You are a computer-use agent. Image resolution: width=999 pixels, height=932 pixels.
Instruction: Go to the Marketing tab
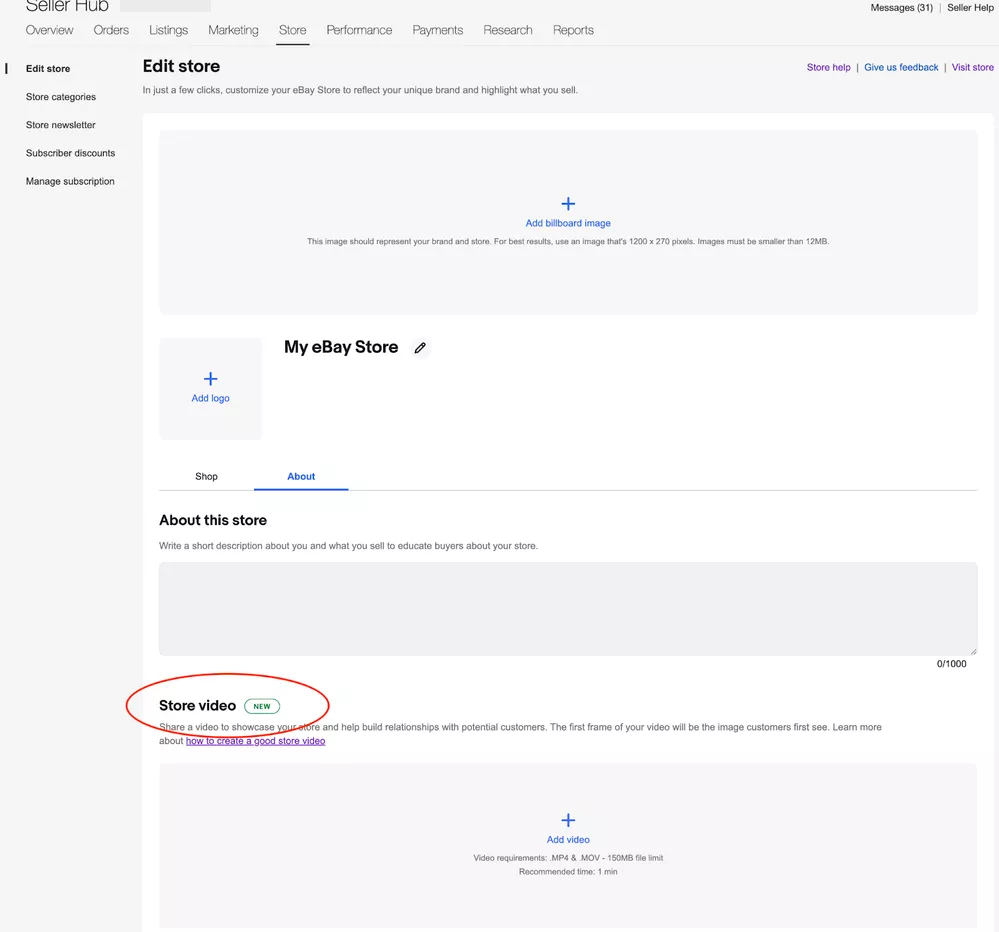point(233,30)
